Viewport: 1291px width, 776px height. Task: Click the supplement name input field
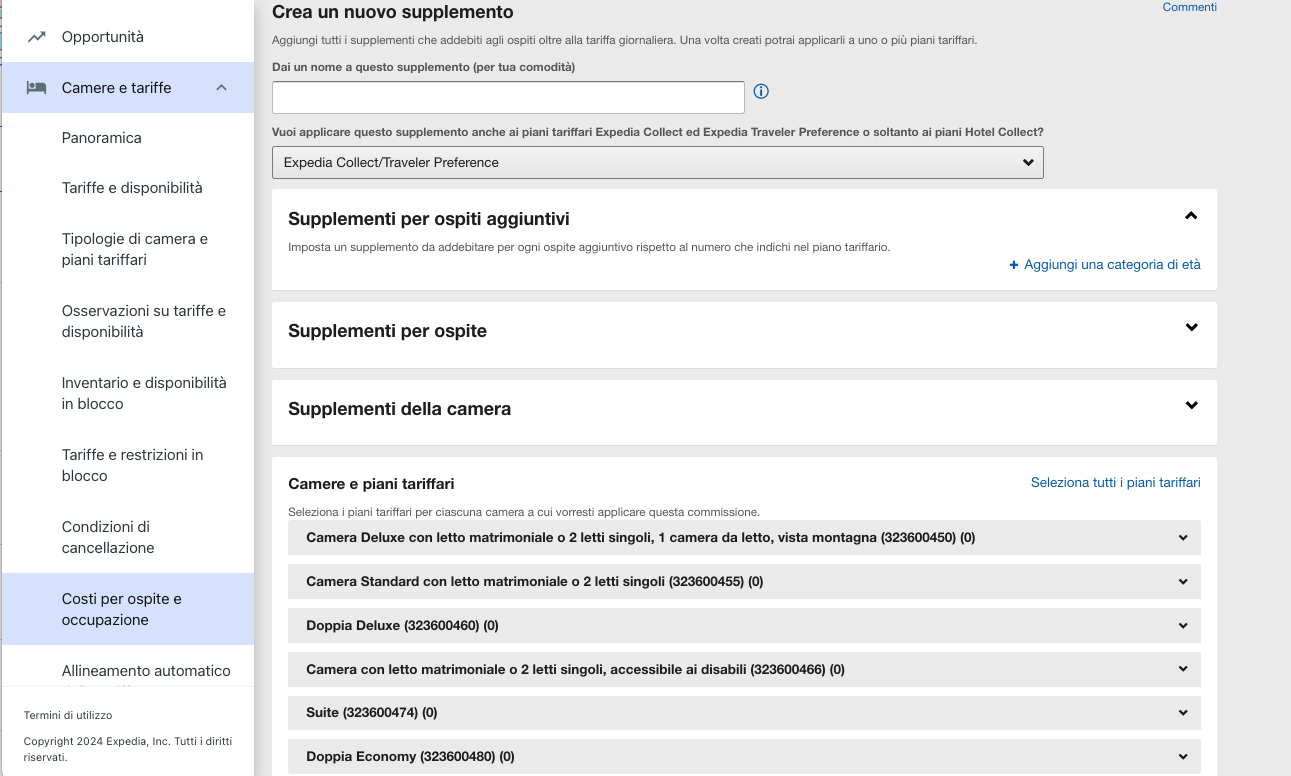click(508, 98)
